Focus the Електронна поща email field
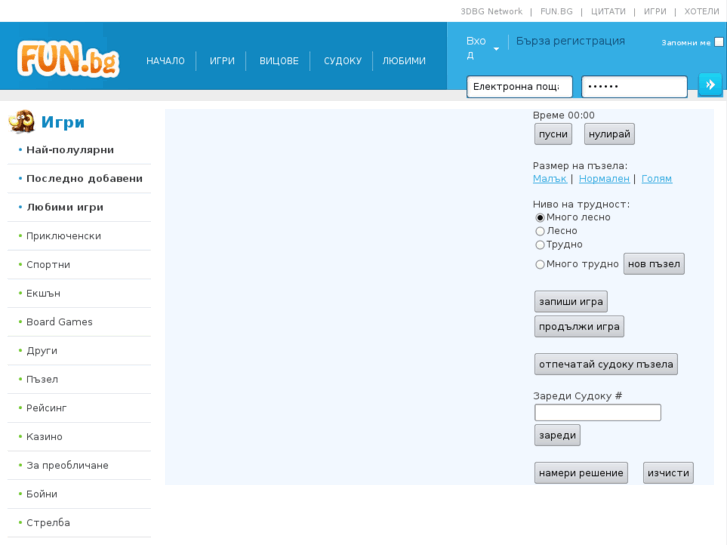 (519, 87)
